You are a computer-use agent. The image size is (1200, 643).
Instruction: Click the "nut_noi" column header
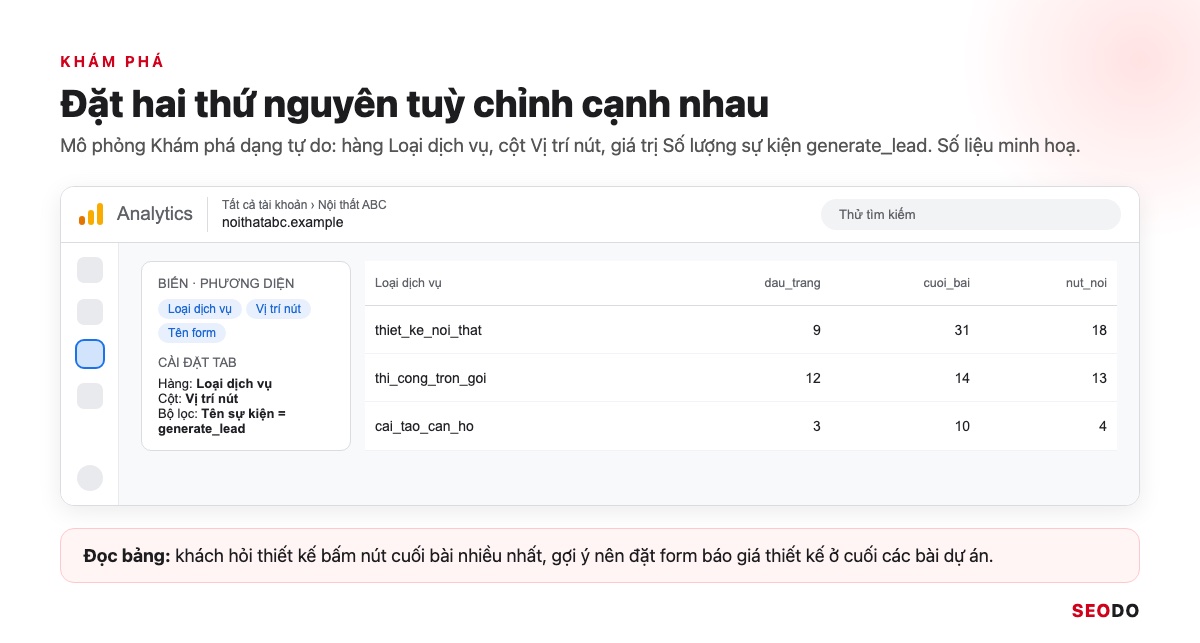click(x=1086, y=283)
